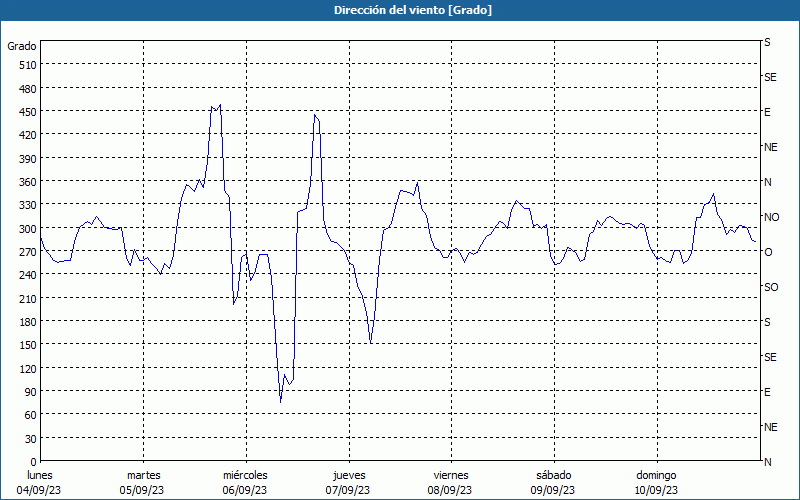Select the 480 value on the degree axis
Screen dimensions: 800x500
point(28,89)
